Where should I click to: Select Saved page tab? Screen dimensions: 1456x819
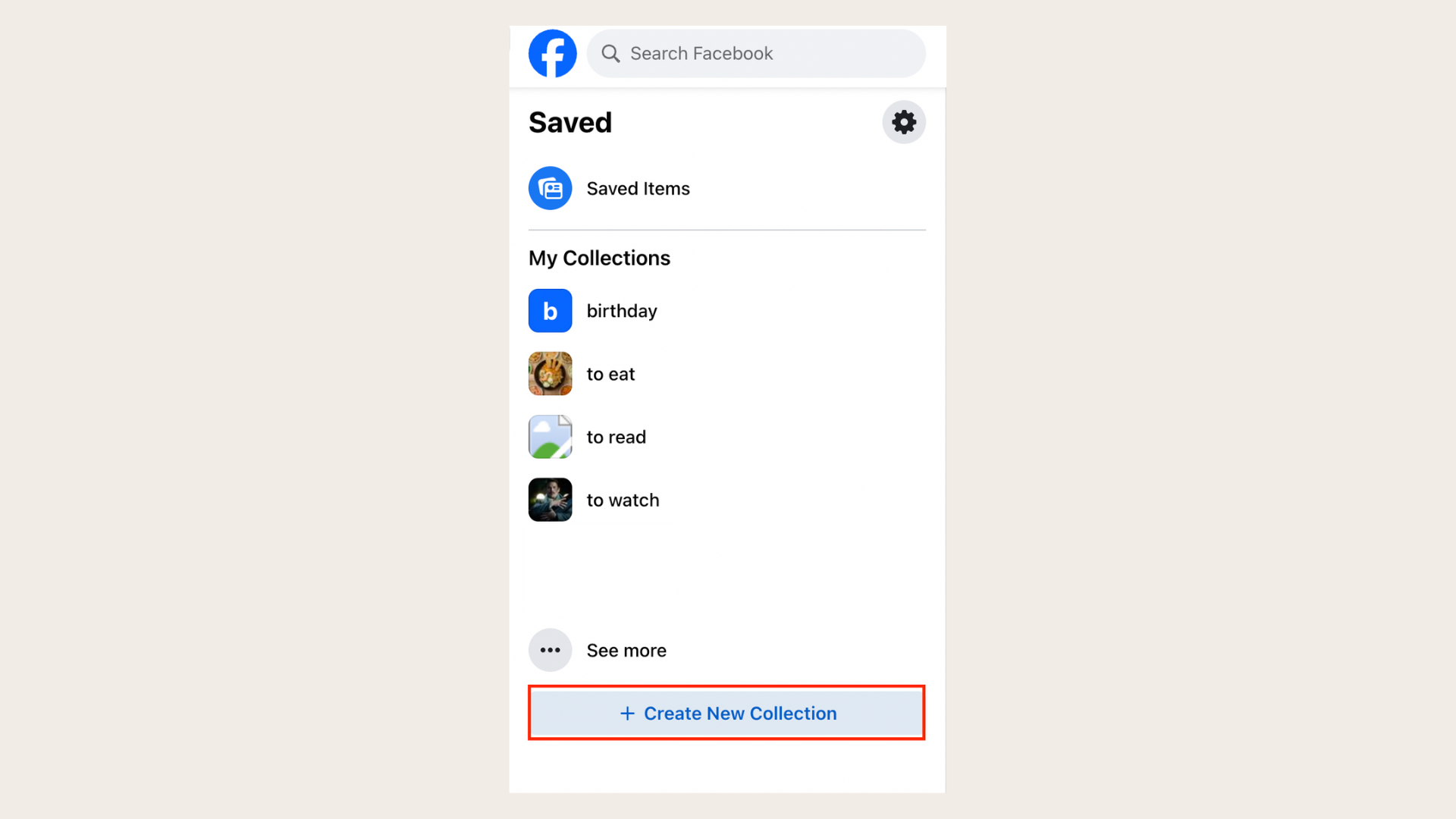(569, 121)
